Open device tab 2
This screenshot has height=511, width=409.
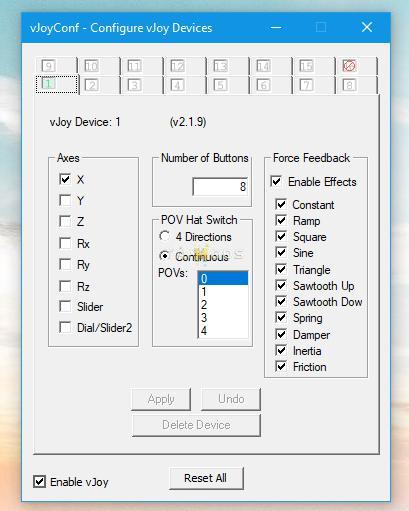pyautogui.click(x=91, y=86)
